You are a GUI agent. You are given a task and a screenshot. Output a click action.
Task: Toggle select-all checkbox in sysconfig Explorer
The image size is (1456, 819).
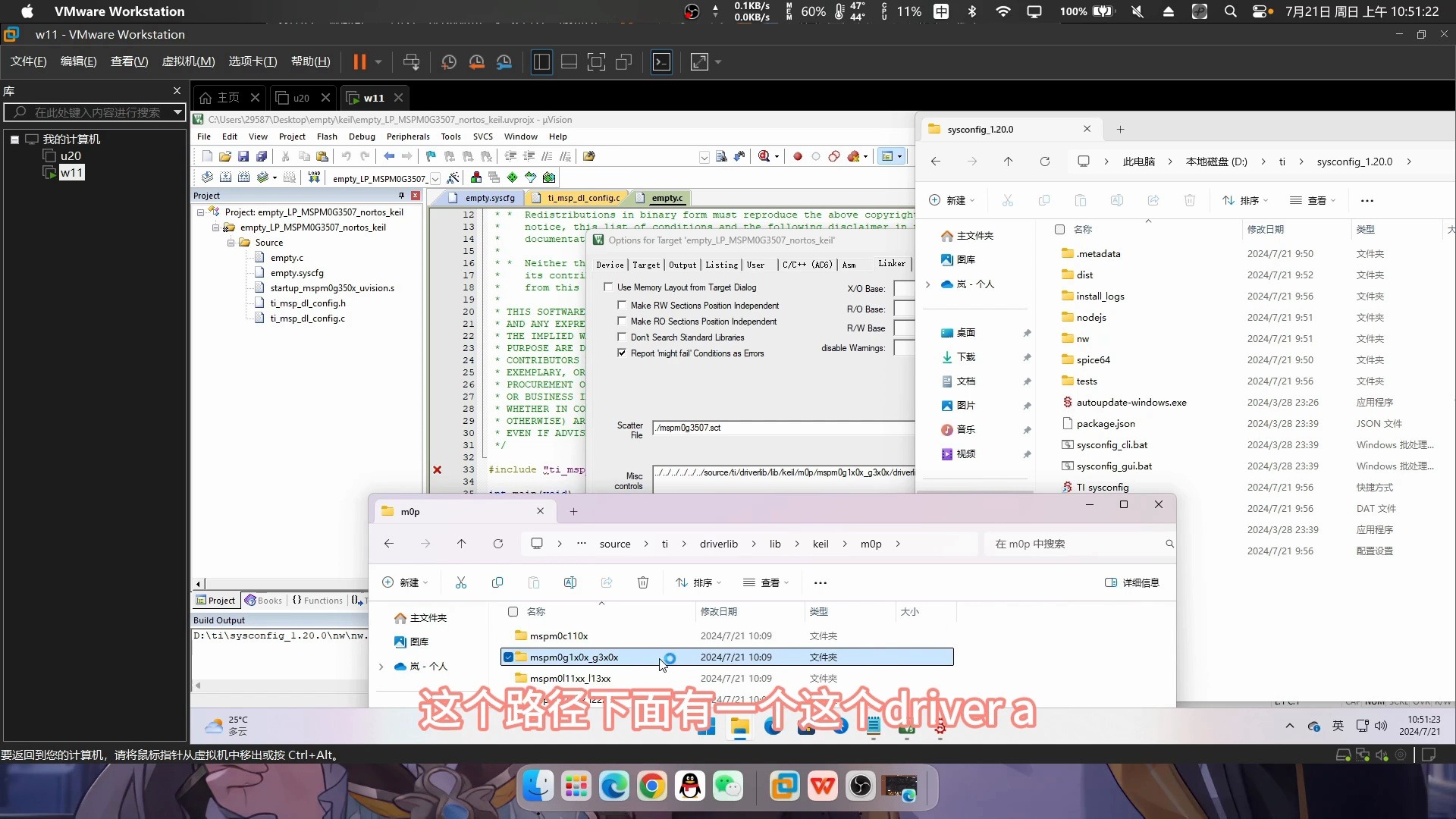click(1059, 229)
